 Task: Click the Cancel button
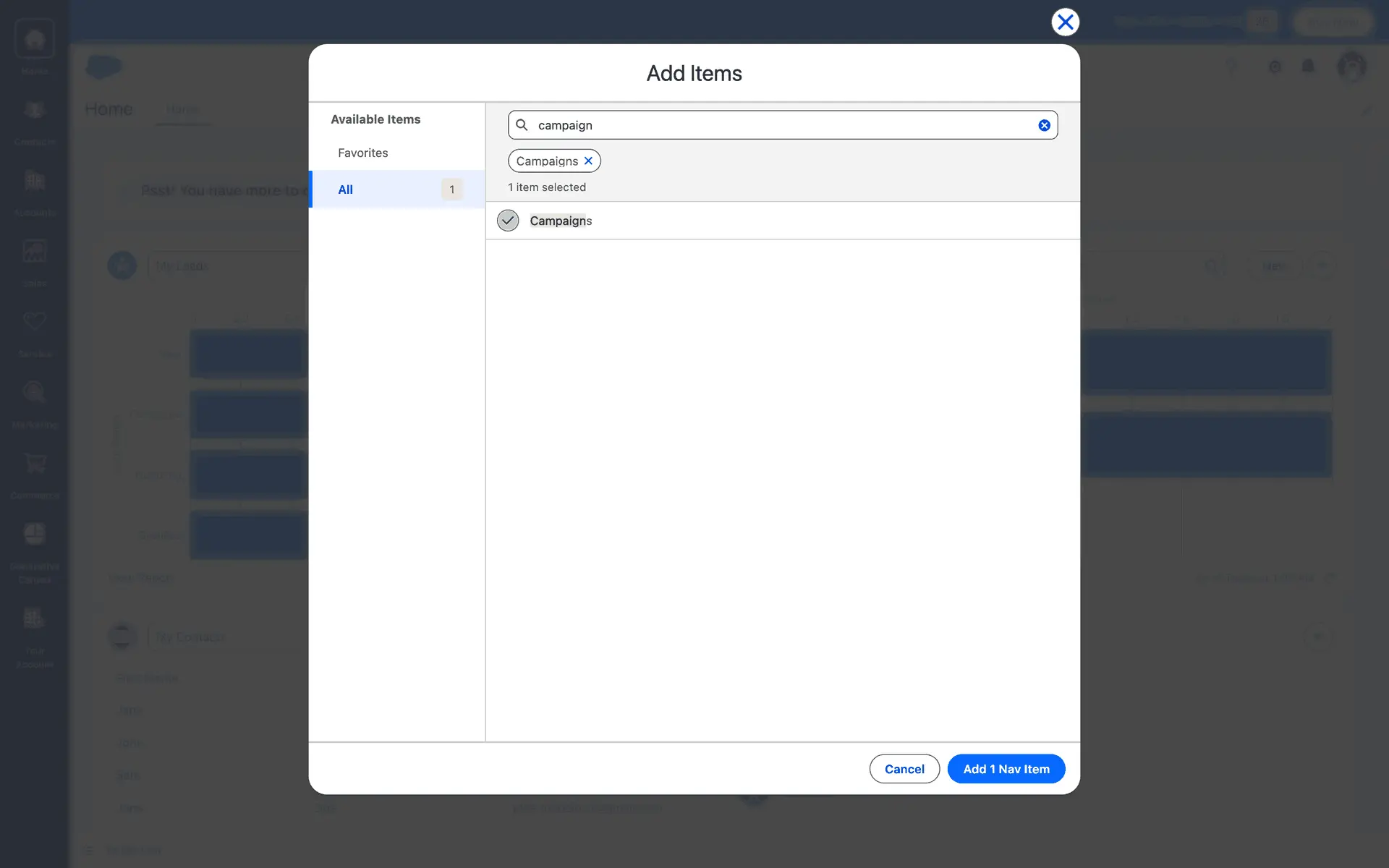[x=904, y=769]
